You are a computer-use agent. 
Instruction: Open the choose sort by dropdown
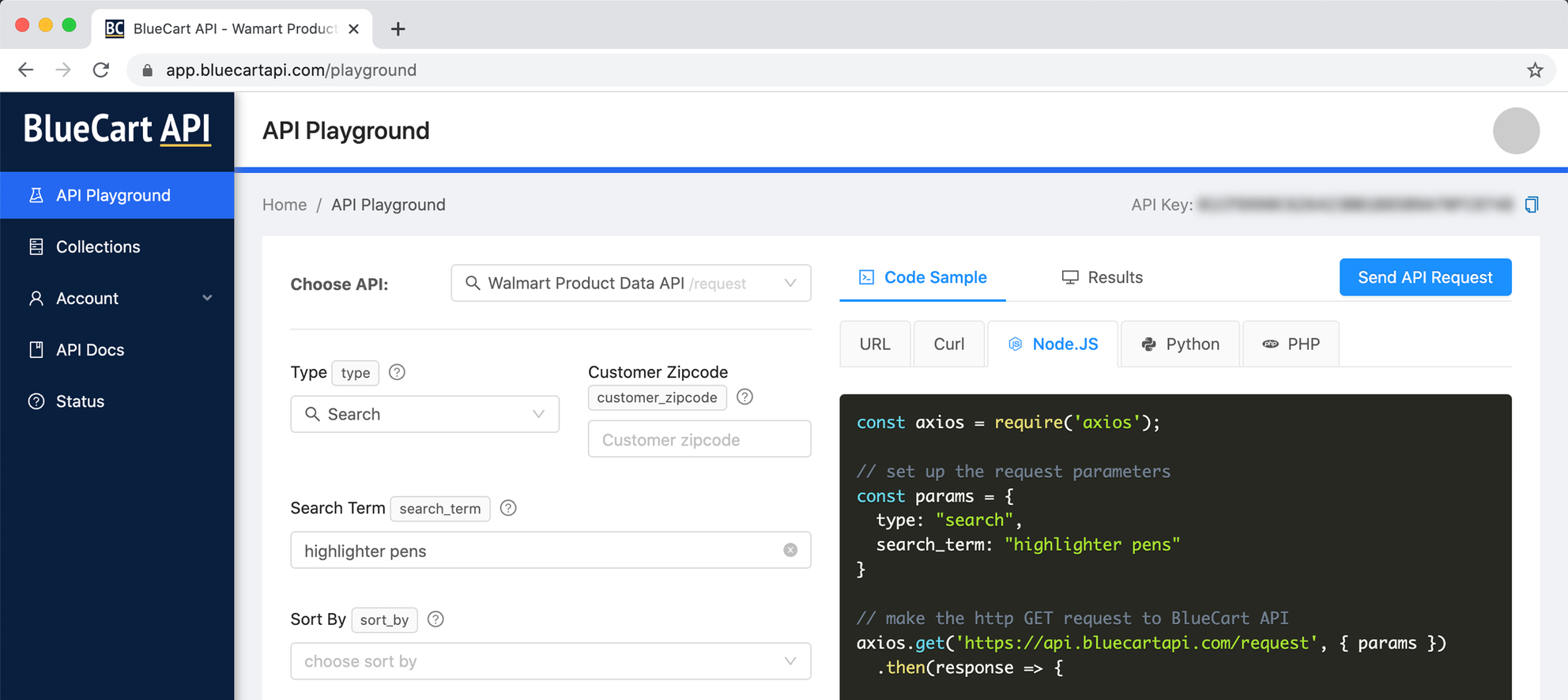pyautogui.click(x=550, y=661)
